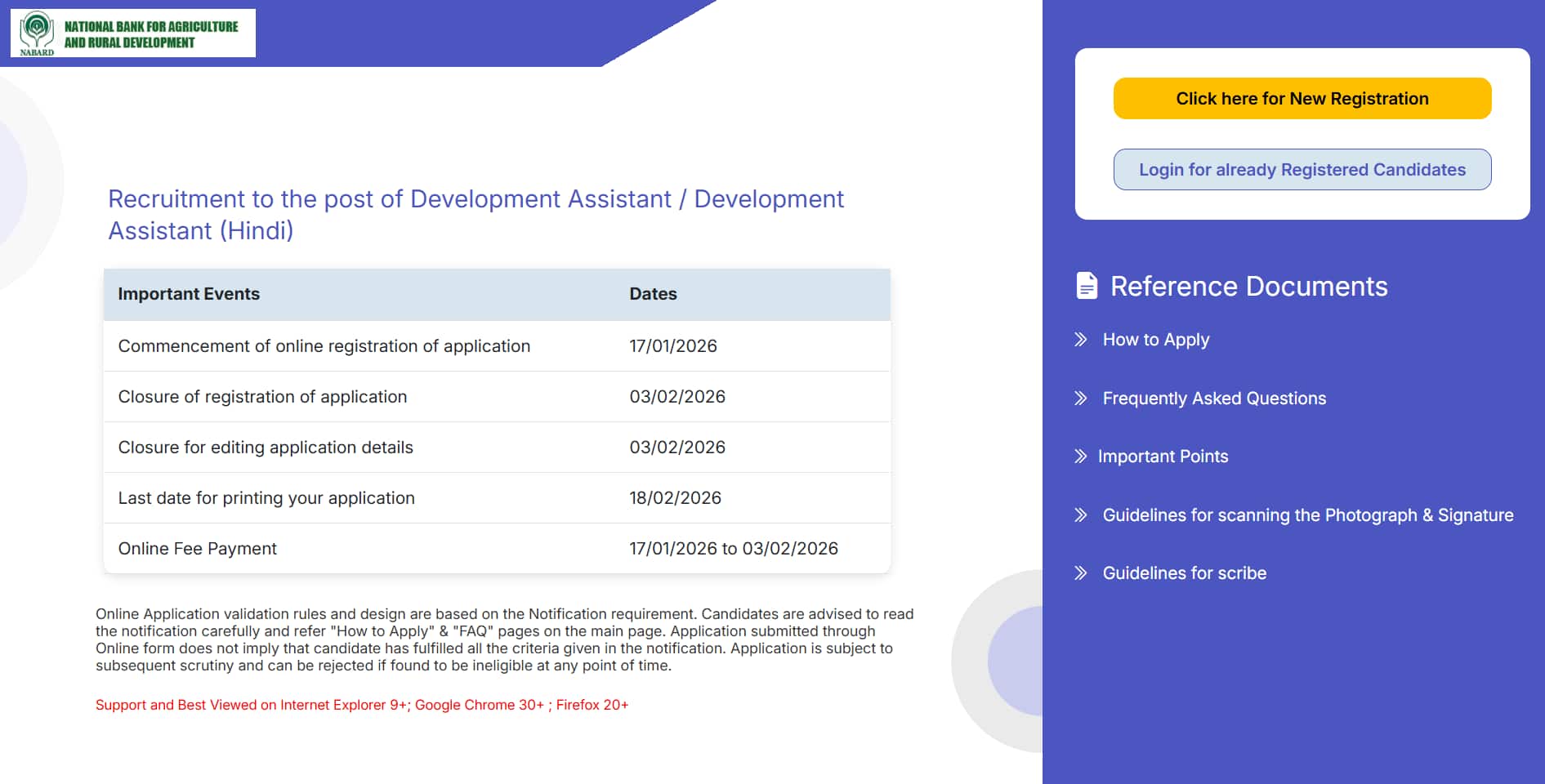This screenshot has height=784, width=1545.
Task: Click the chevron icon beside Guidelines for scribe
Action: (x=1081, y=572)
